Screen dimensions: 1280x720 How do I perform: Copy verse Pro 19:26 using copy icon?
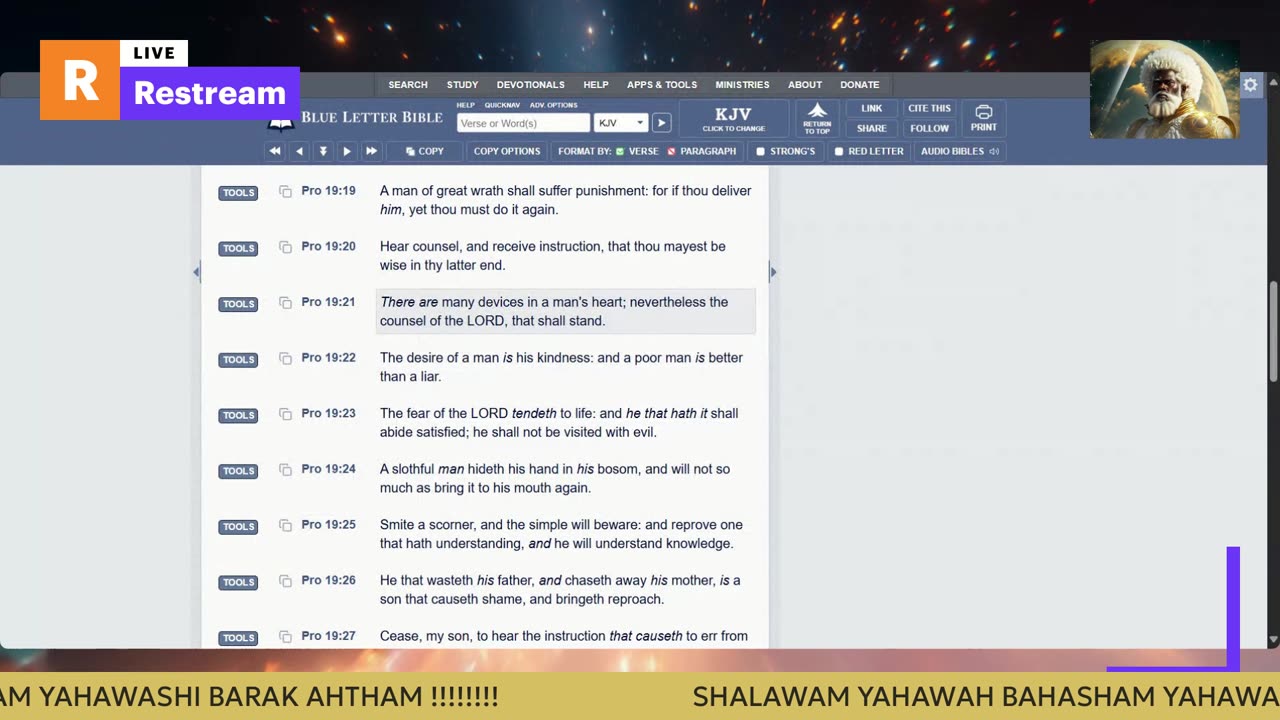click(x=285, y=581)
